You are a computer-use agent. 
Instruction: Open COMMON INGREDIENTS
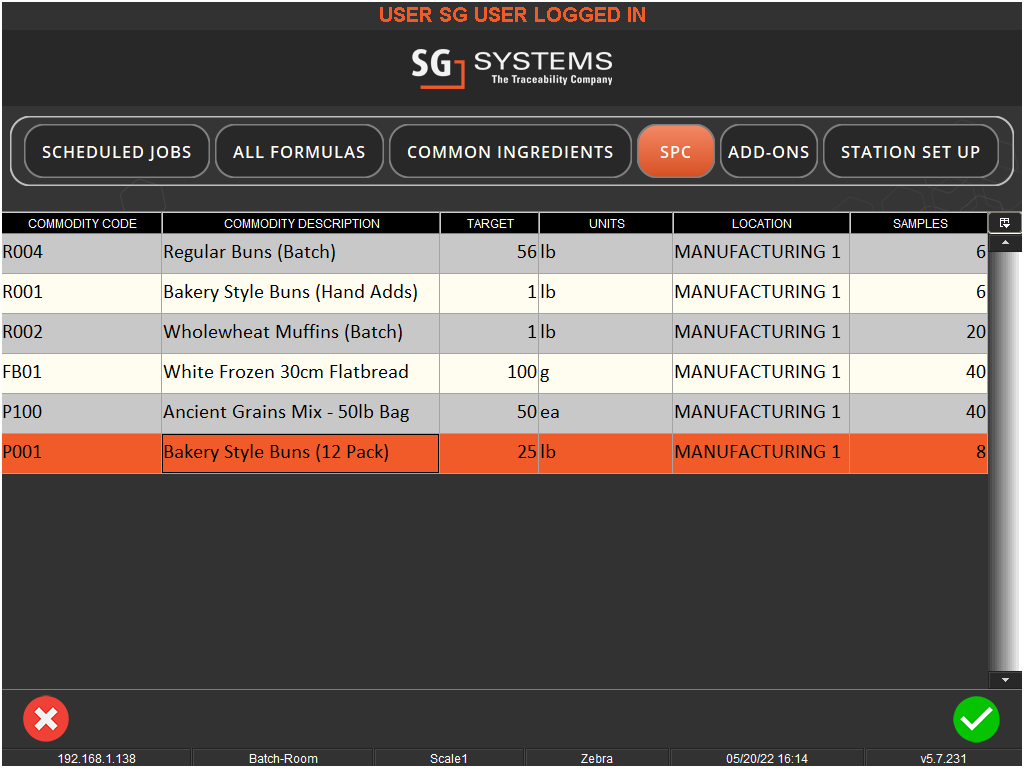coord(510,151)
